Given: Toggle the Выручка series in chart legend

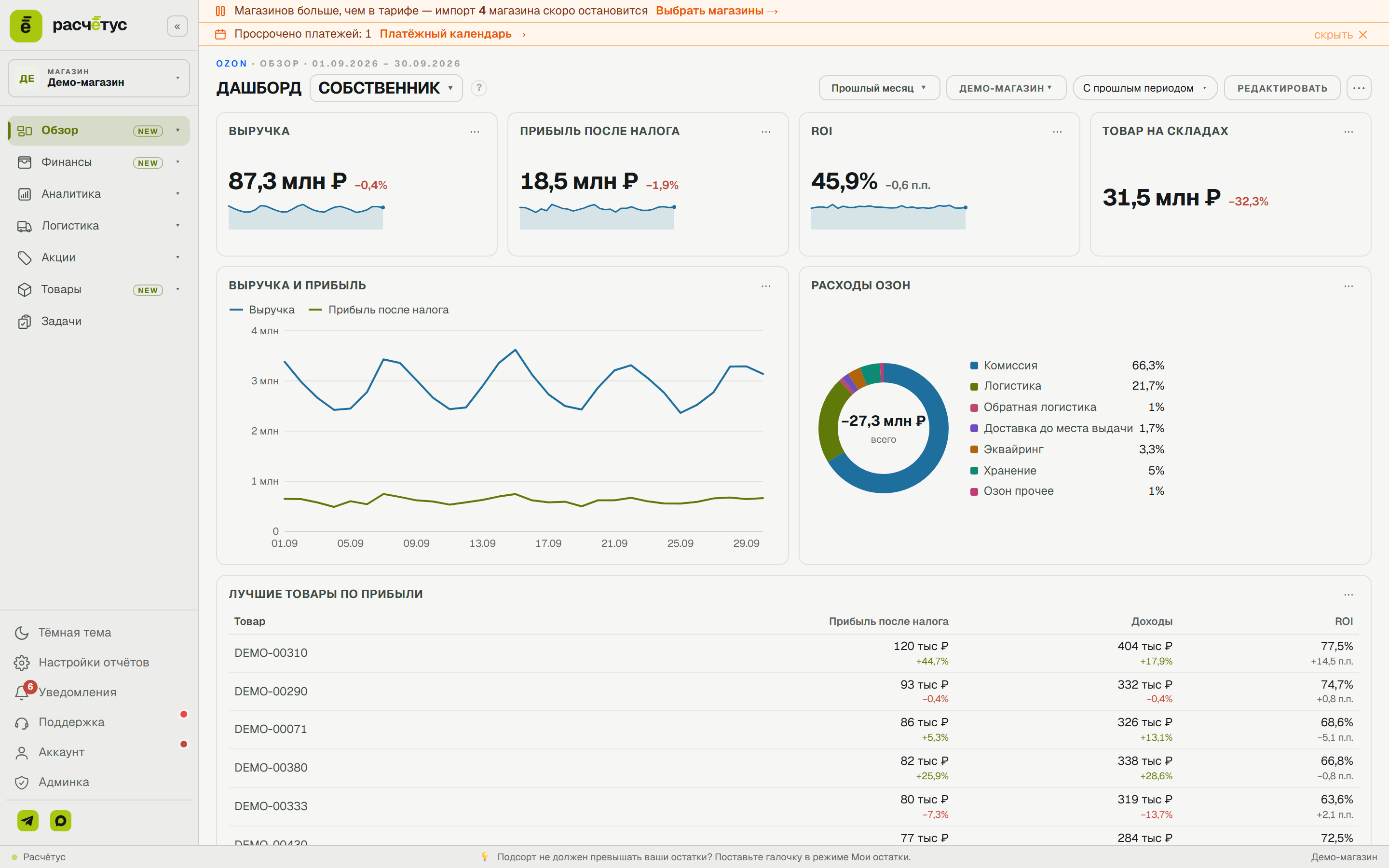Looking at the screenshot, I should click(262, 310).
